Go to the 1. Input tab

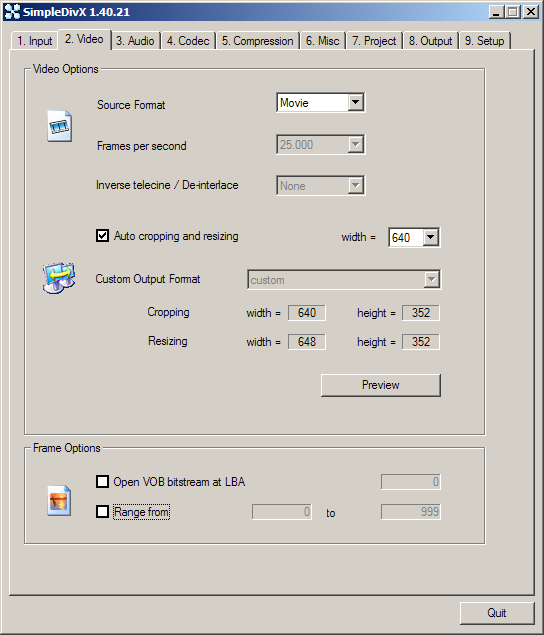tap(34, 41)
